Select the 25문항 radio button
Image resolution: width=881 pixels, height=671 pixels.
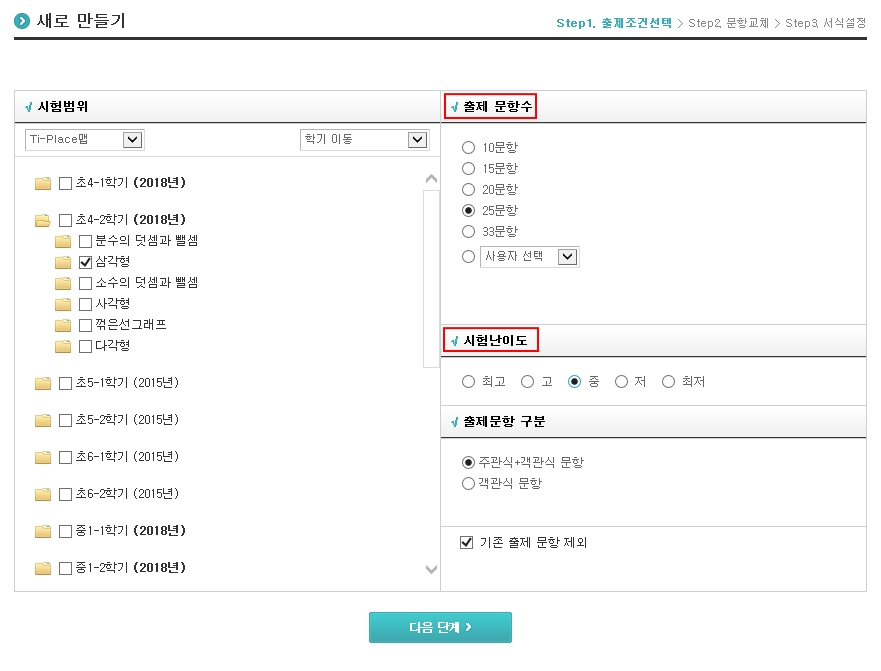468,211
